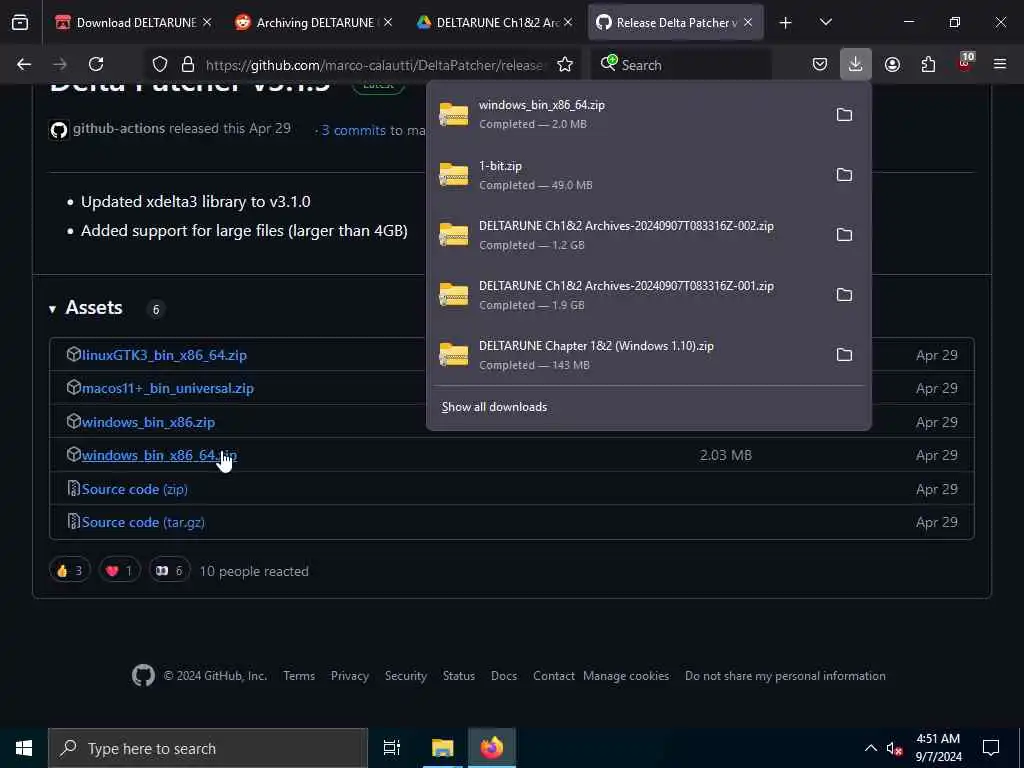
Task: Show 1-bit.zip in its folder
Action: tap(844, 175)
